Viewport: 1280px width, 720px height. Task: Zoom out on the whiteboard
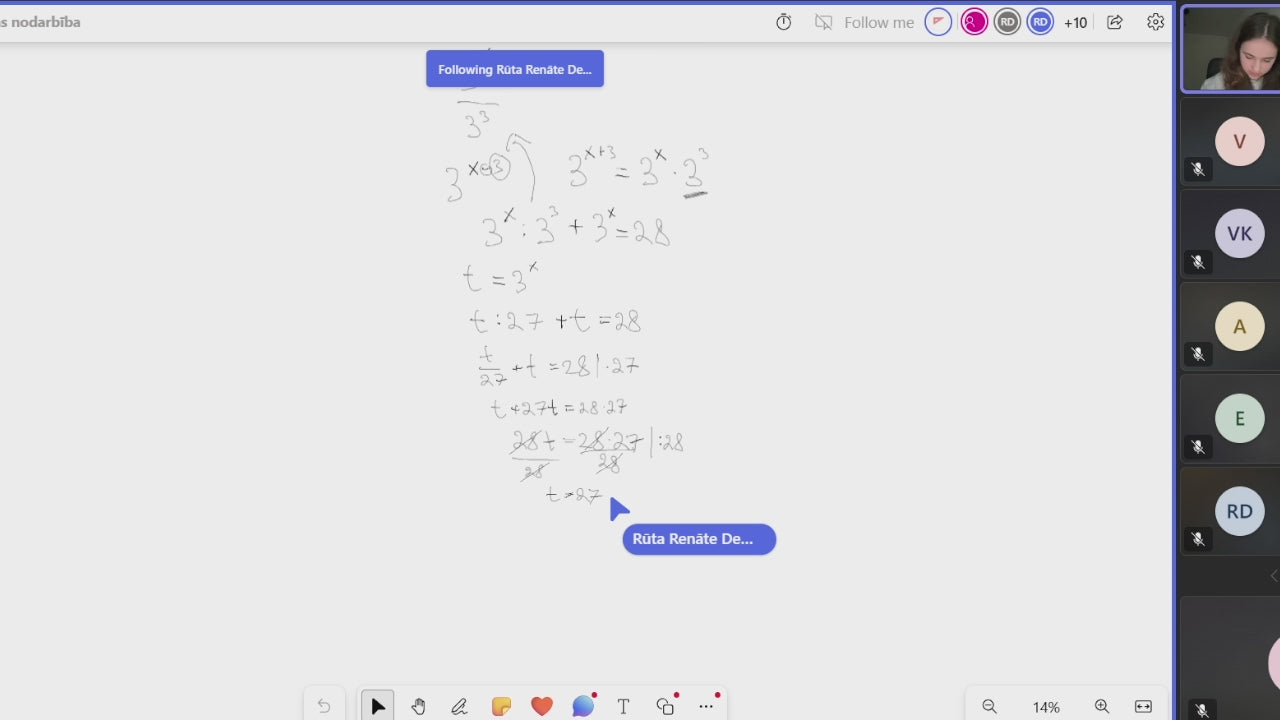pos(989,707)
